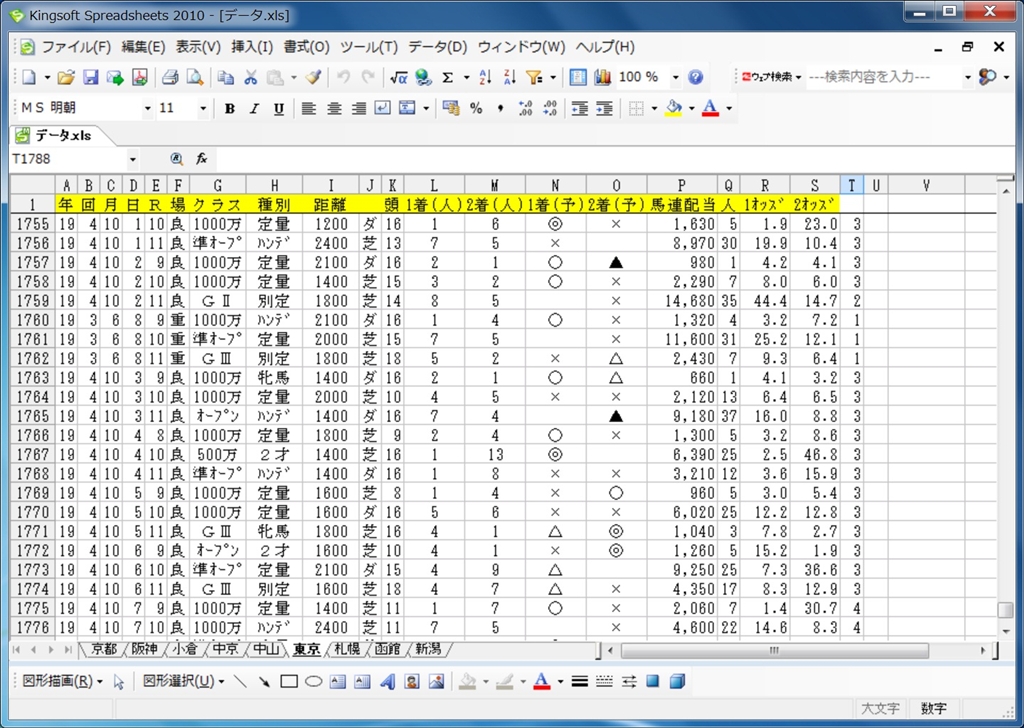Click the Save floppy disk icon
This screenshot has width=1024, height=728.
click(91, 77)
